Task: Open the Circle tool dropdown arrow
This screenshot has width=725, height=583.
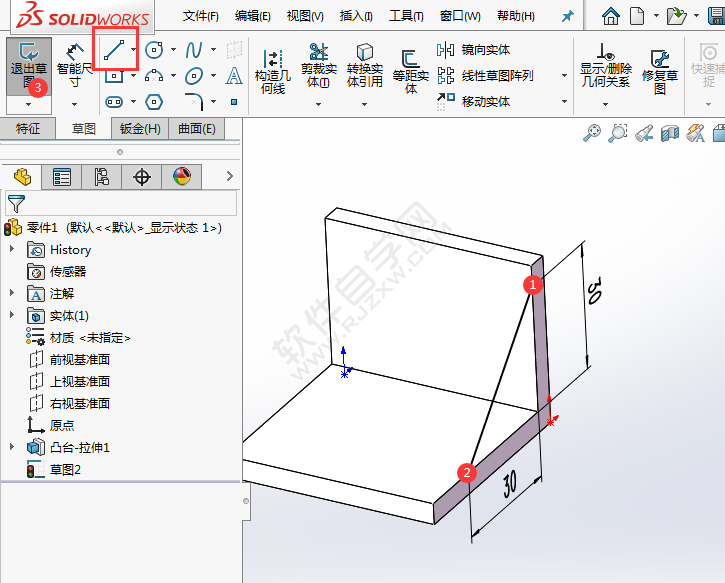Action: pos(173,49)
